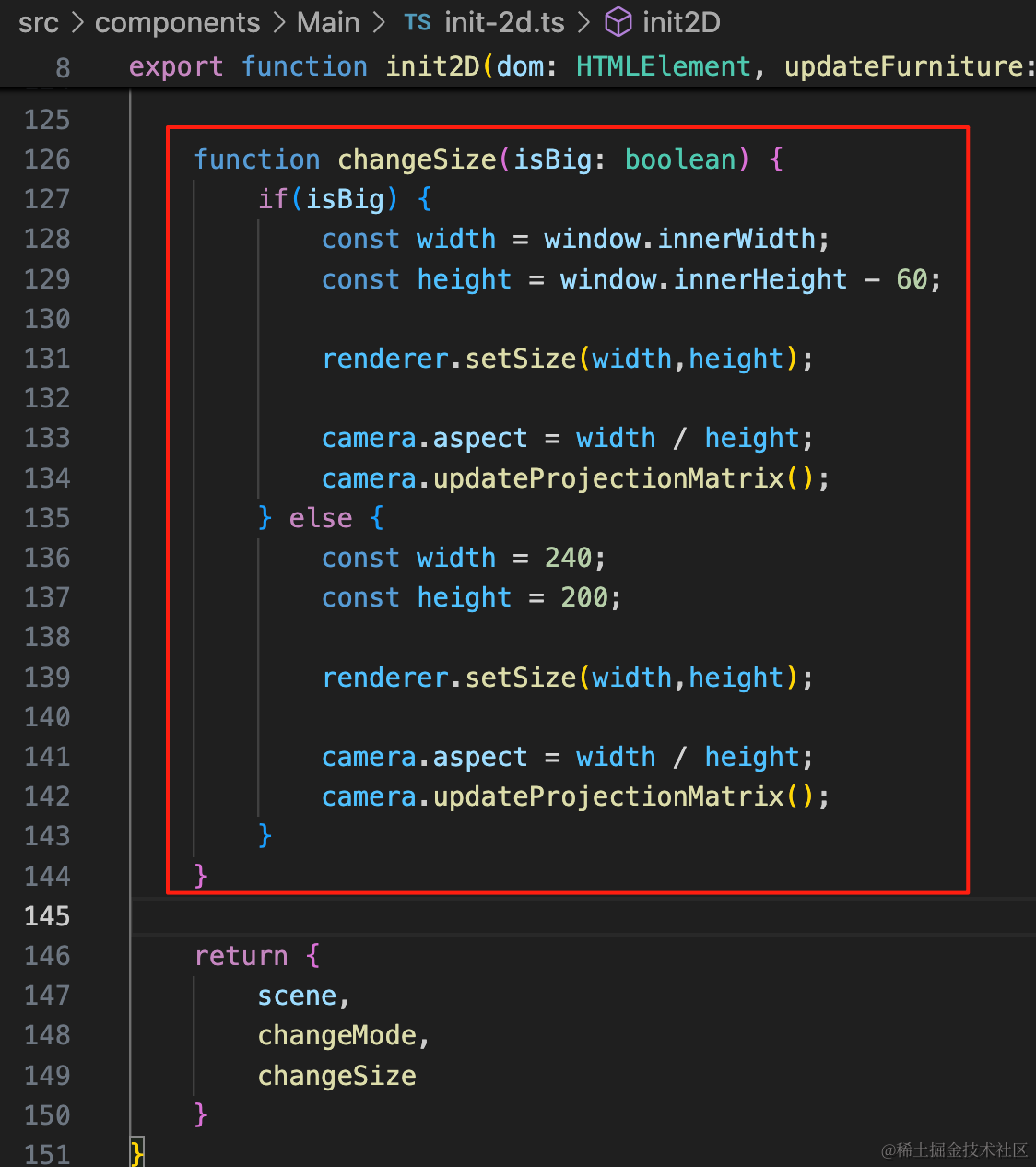Click scene in the return object
This screenshot has width=1036, height=1167.
point(297,996)
